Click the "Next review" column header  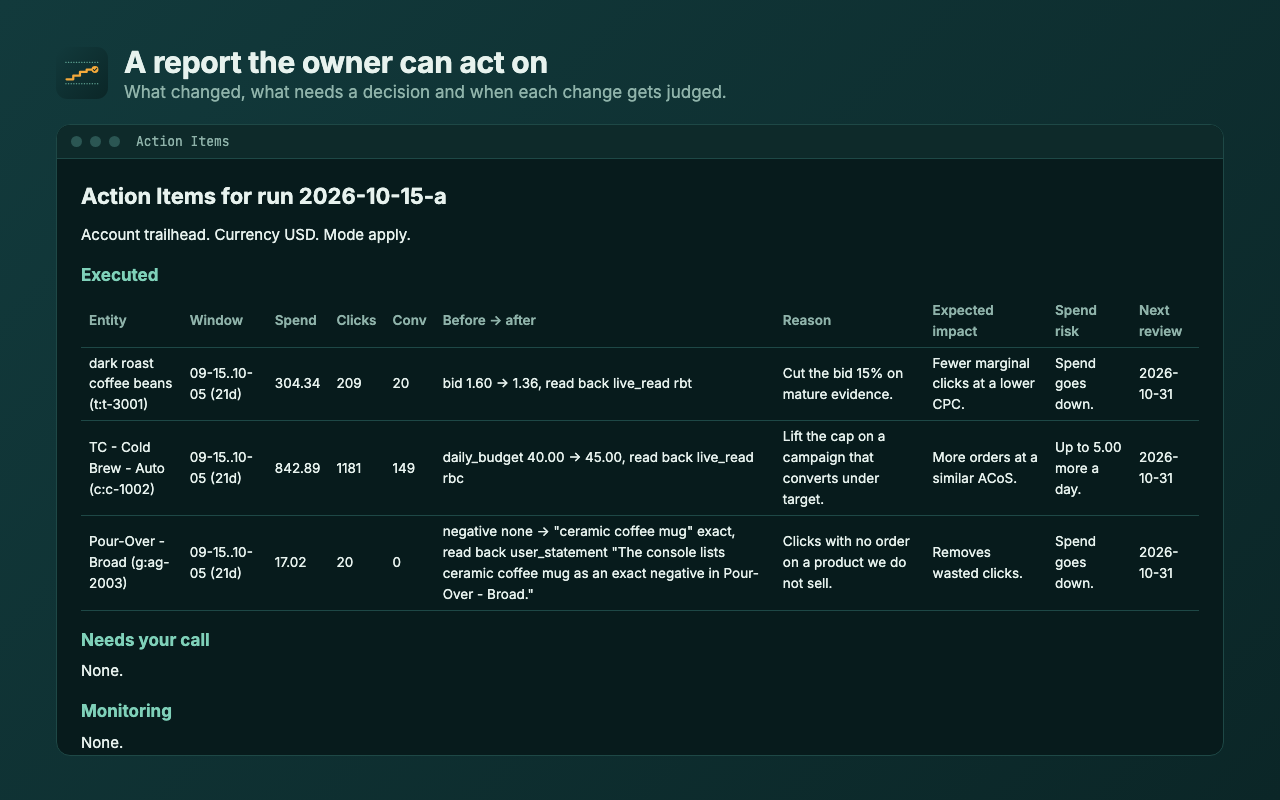1161,320
